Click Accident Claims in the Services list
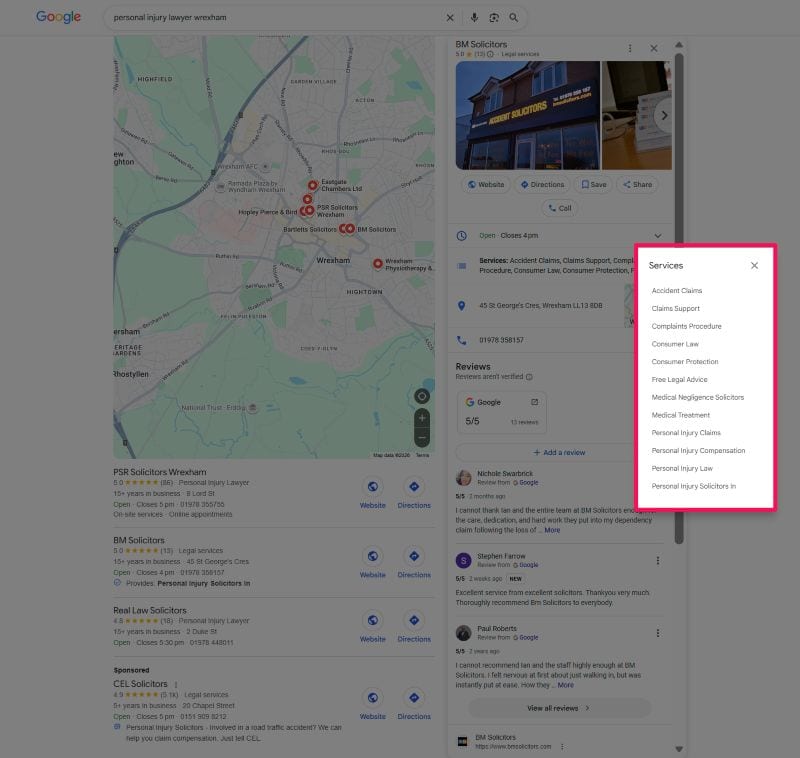The image size is (800, 758). coord(677,291)
